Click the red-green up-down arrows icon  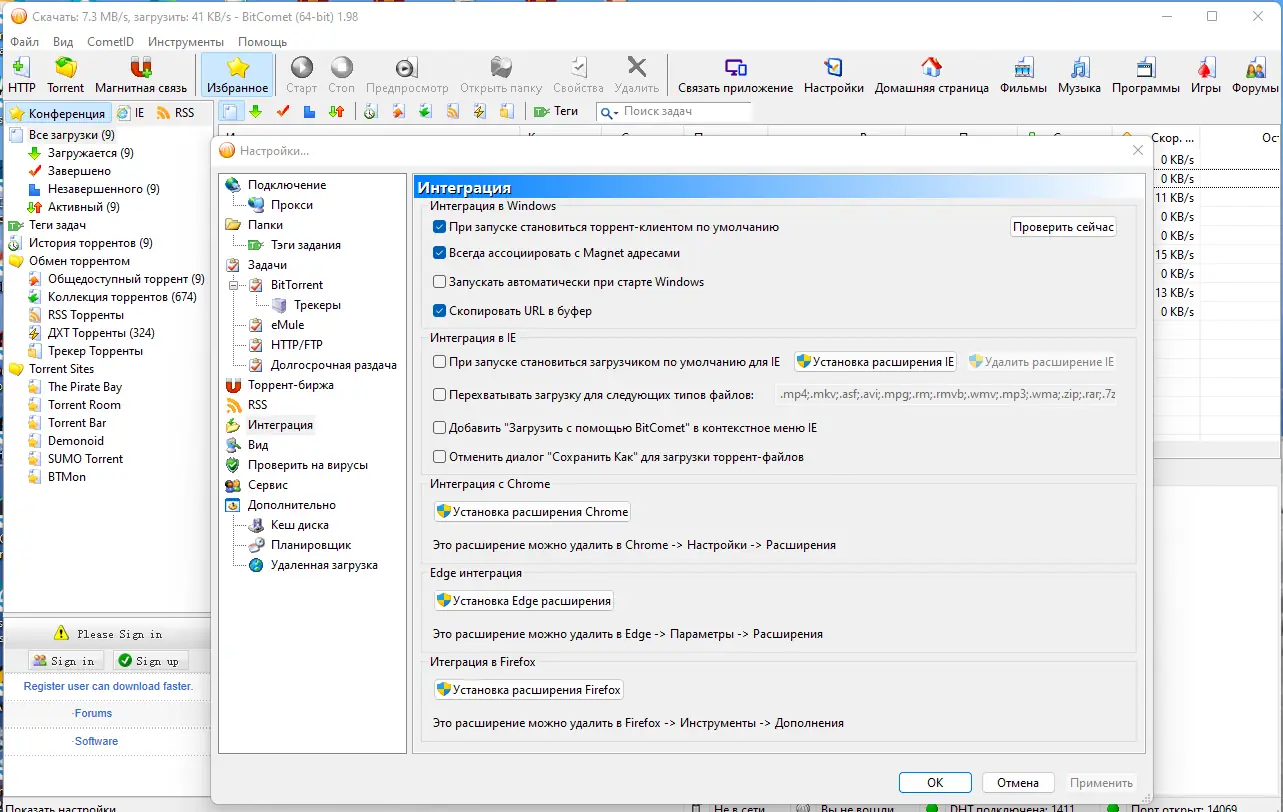(x=337, y=112)
